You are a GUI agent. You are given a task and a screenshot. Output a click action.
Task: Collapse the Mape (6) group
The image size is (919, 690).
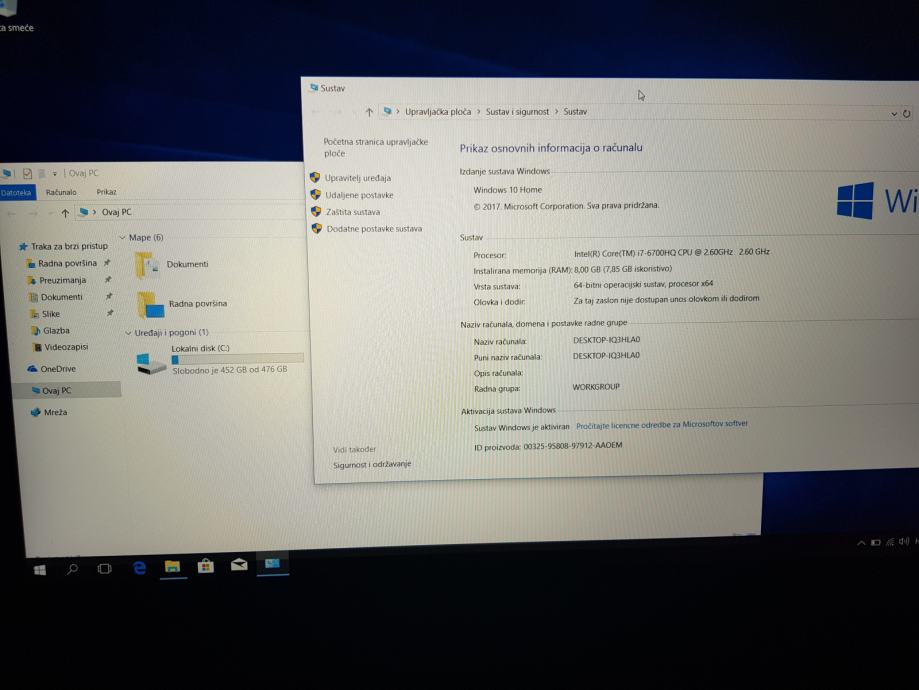122,237
